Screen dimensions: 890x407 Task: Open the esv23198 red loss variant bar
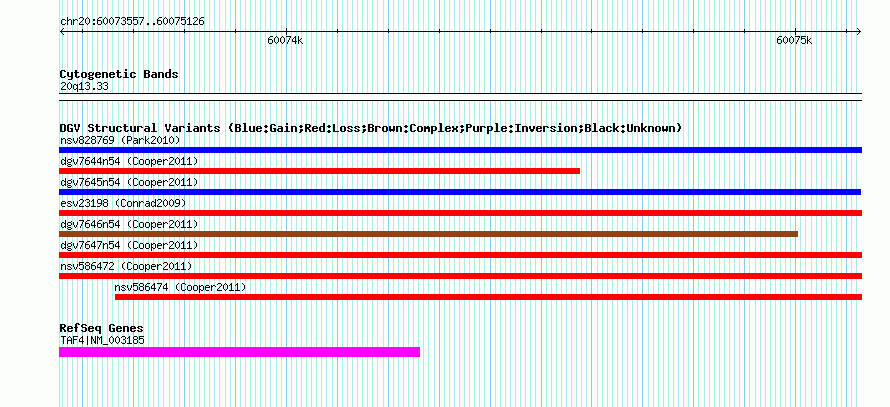(460, 213)
